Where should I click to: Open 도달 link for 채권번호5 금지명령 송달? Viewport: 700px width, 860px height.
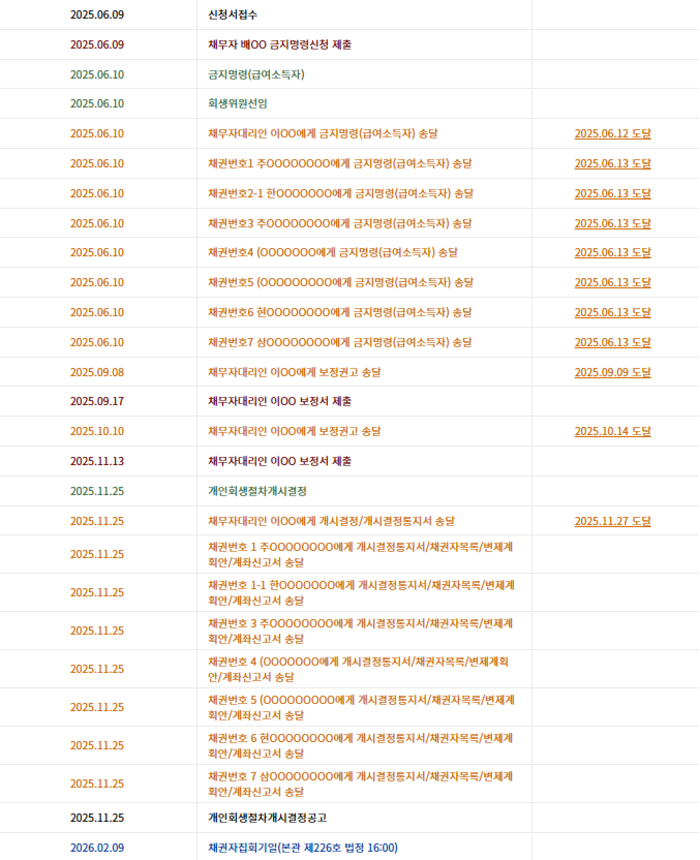tap(612, 282)
